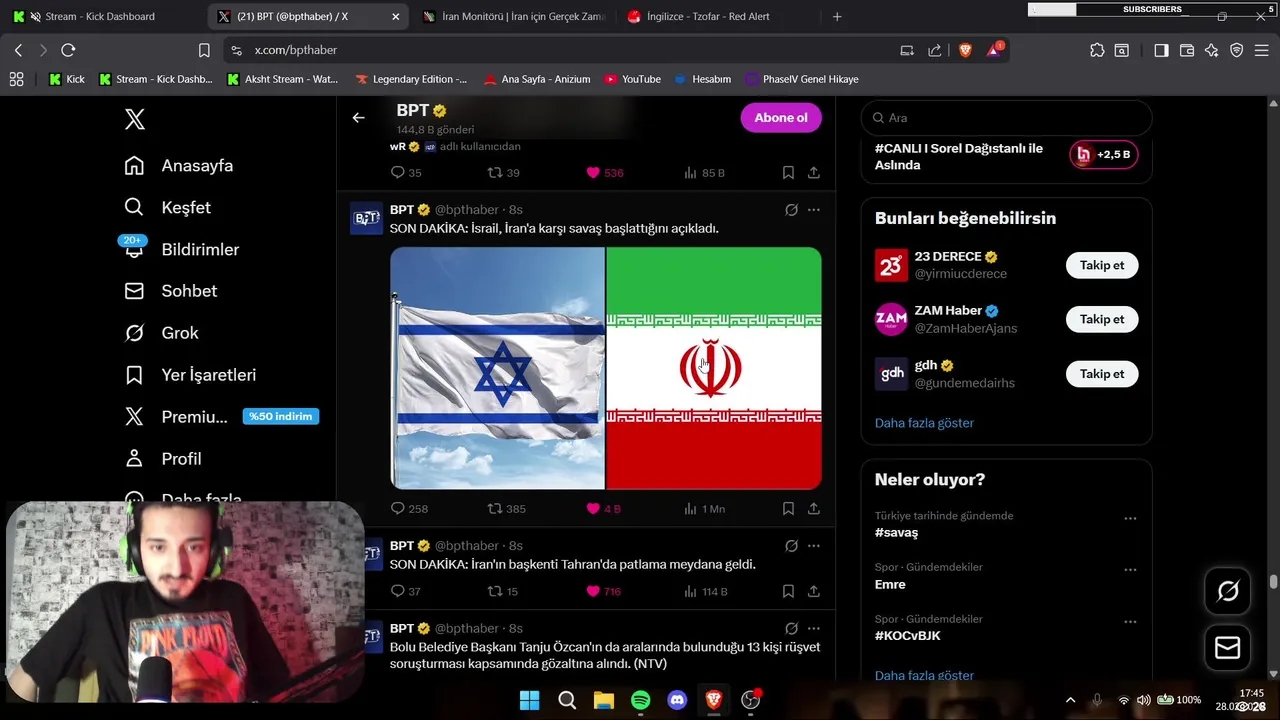Reply to Tahran patlama post
The image size is (1280, 720).
click(405, 592)
